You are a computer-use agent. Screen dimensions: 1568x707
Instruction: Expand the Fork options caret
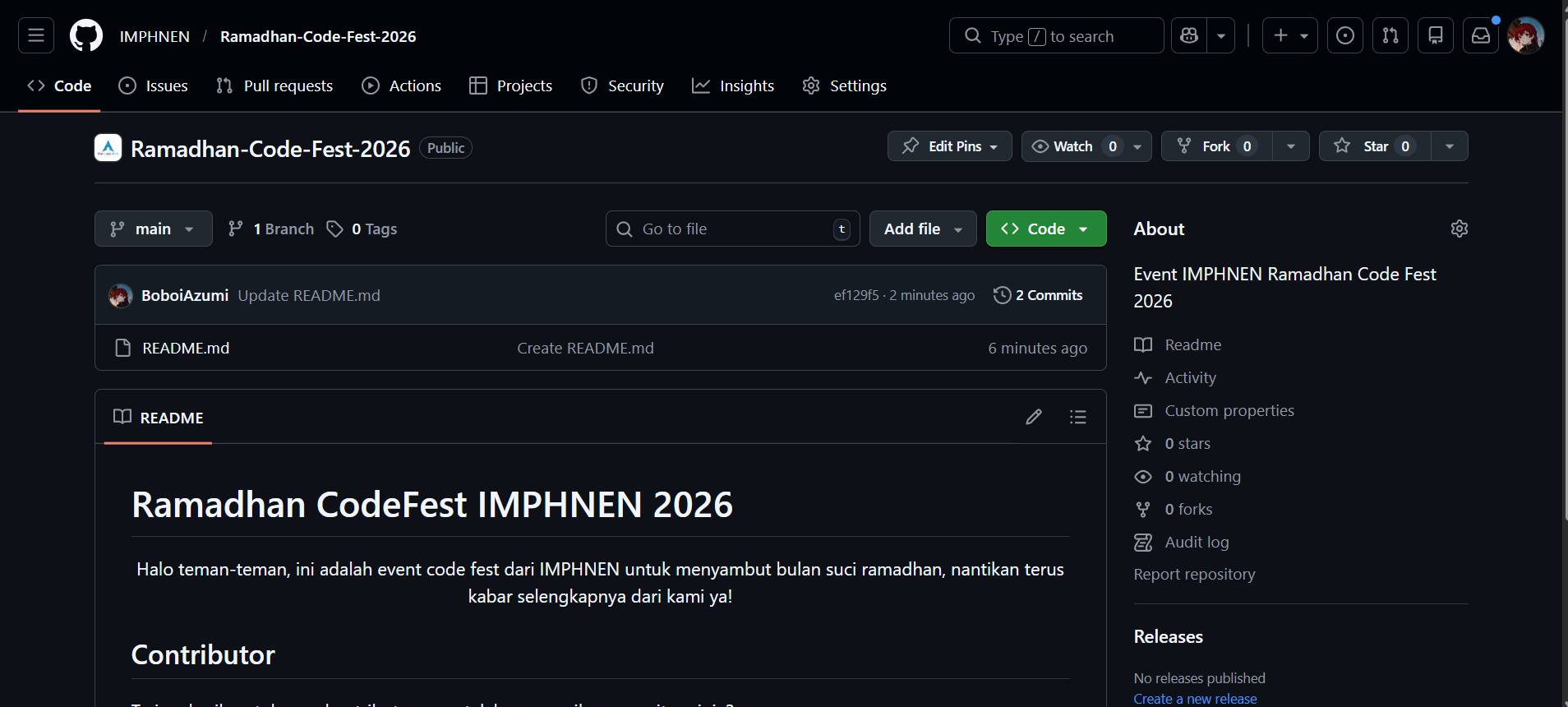tap(1291, 146)
